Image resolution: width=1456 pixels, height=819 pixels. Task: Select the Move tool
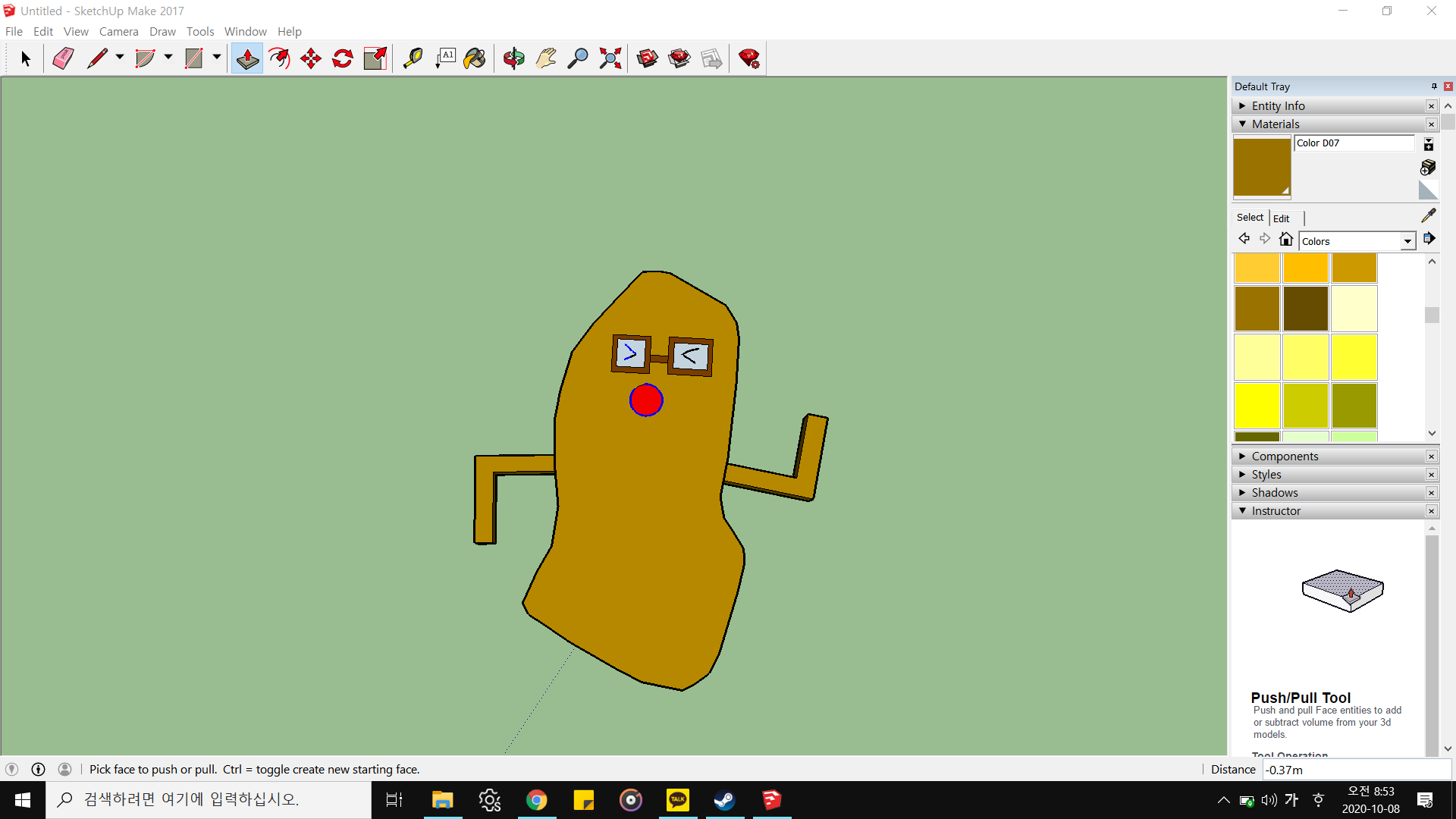pos(311,58)
